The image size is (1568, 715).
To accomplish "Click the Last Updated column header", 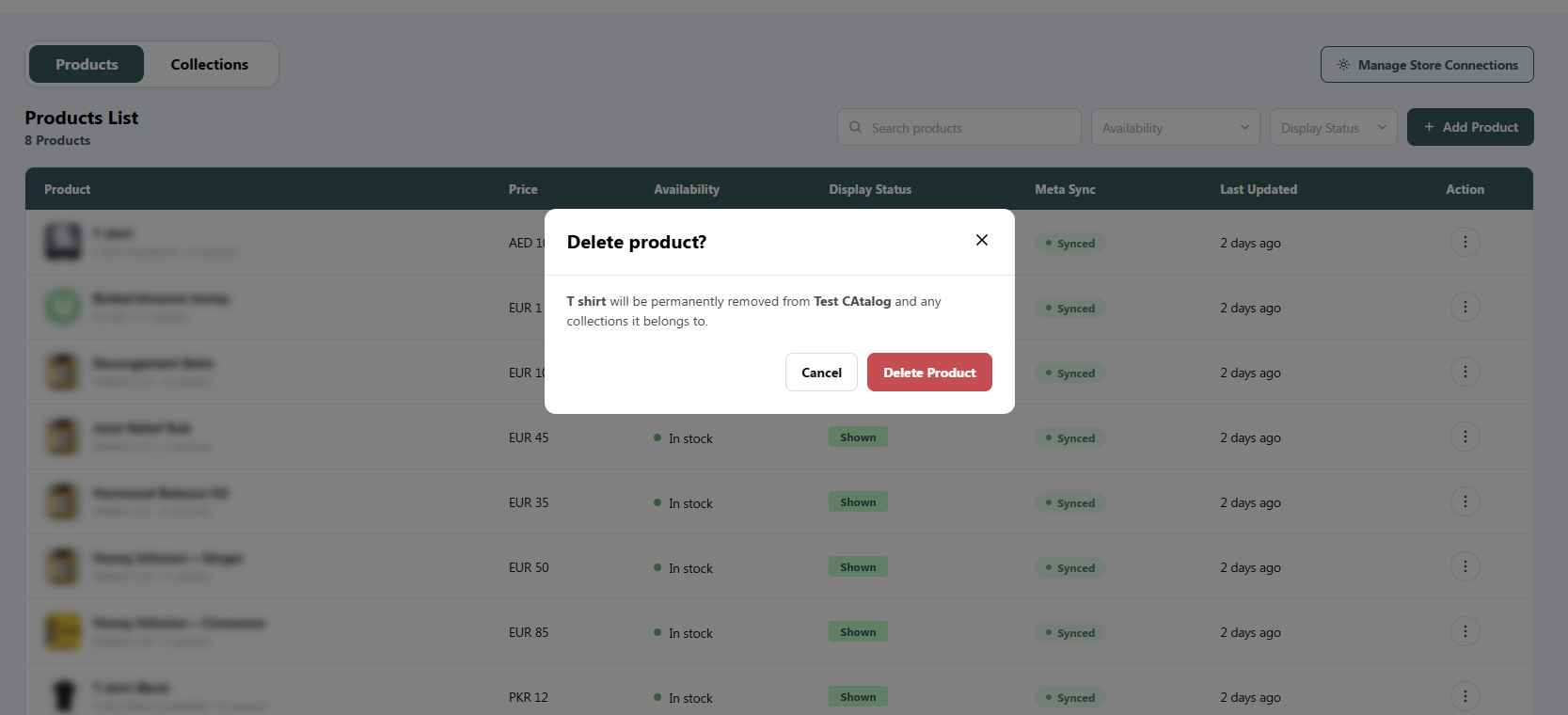I will 1259,189.
